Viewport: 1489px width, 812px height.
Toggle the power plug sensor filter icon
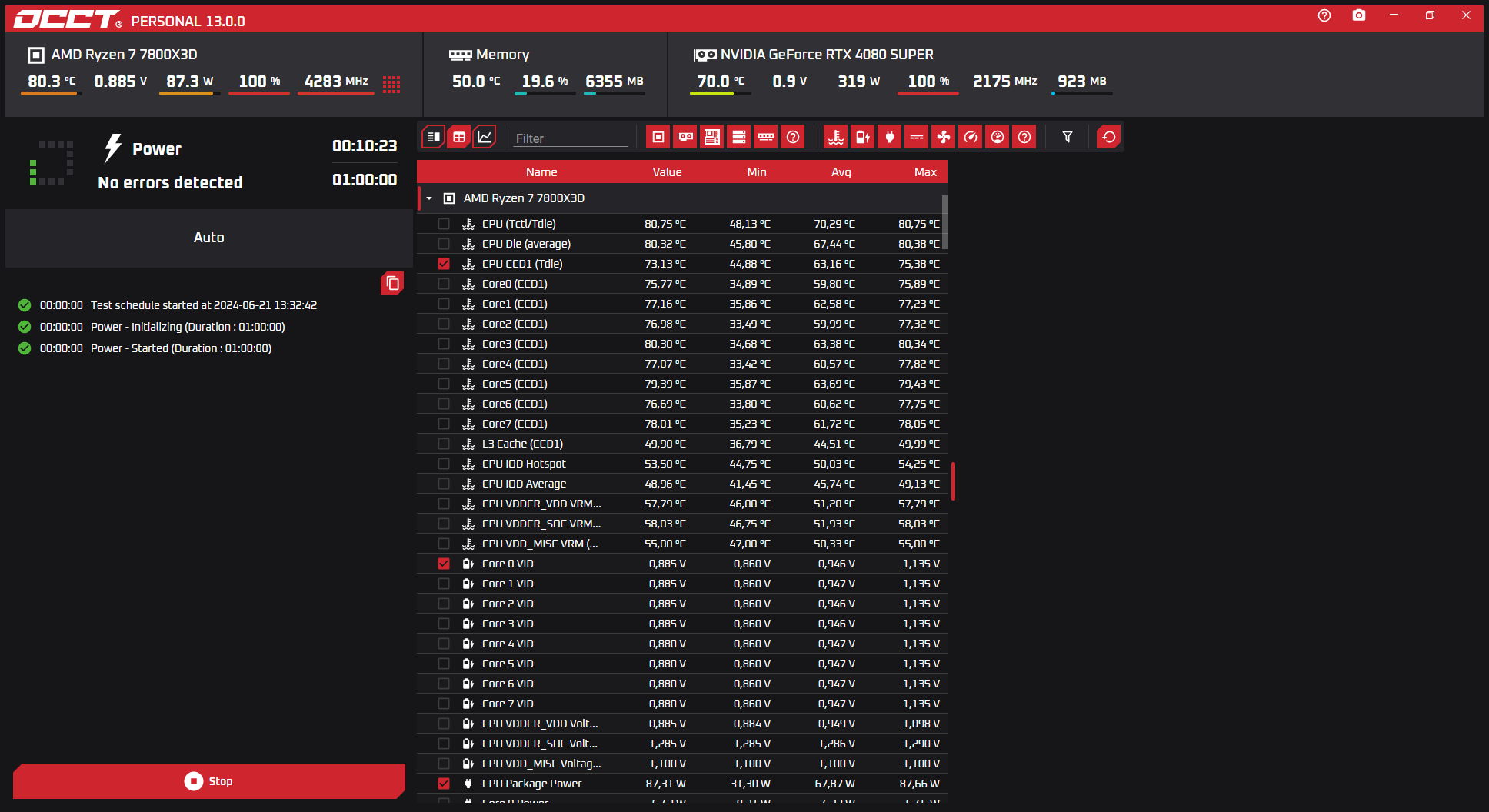(x=890, y=137)
